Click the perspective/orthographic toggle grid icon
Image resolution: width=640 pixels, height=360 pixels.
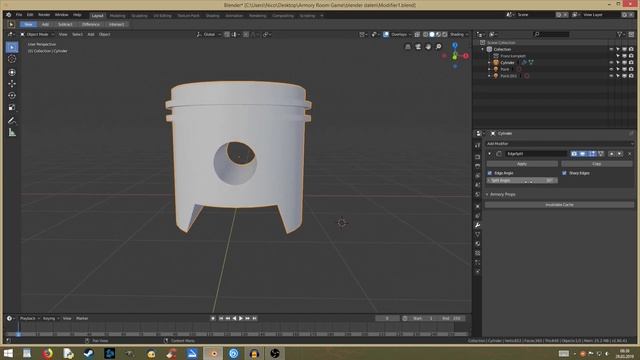(x=408, y=47)
